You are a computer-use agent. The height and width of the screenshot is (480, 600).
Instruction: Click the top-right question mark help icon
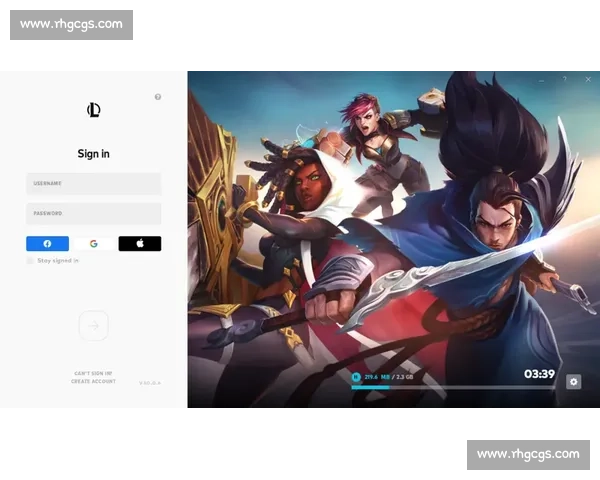point(564,79)
